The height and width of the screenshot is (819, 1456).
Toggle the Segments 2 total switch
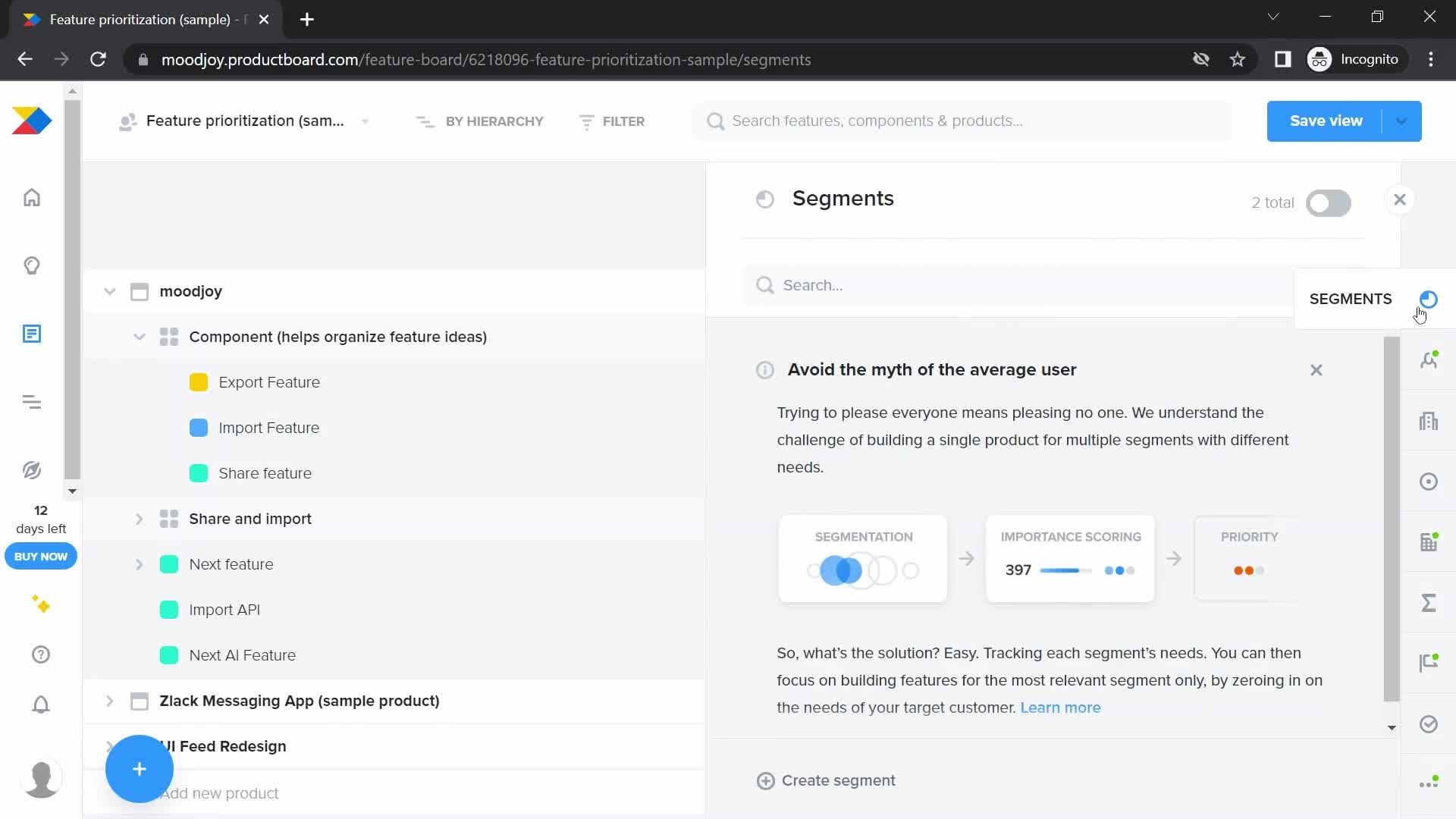[1329, 203]
